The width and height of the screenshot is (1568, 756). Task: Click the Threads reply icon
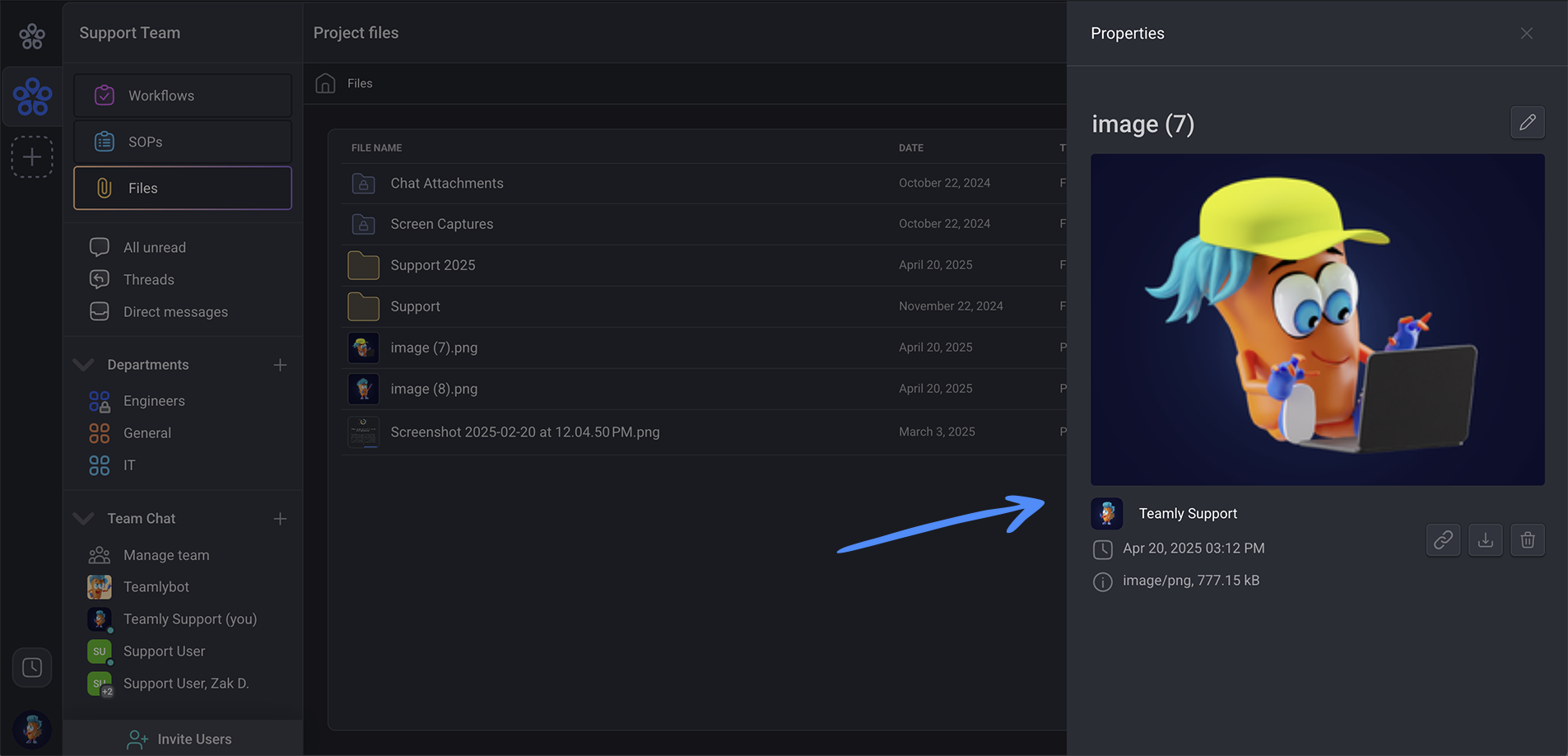[100, 279]
